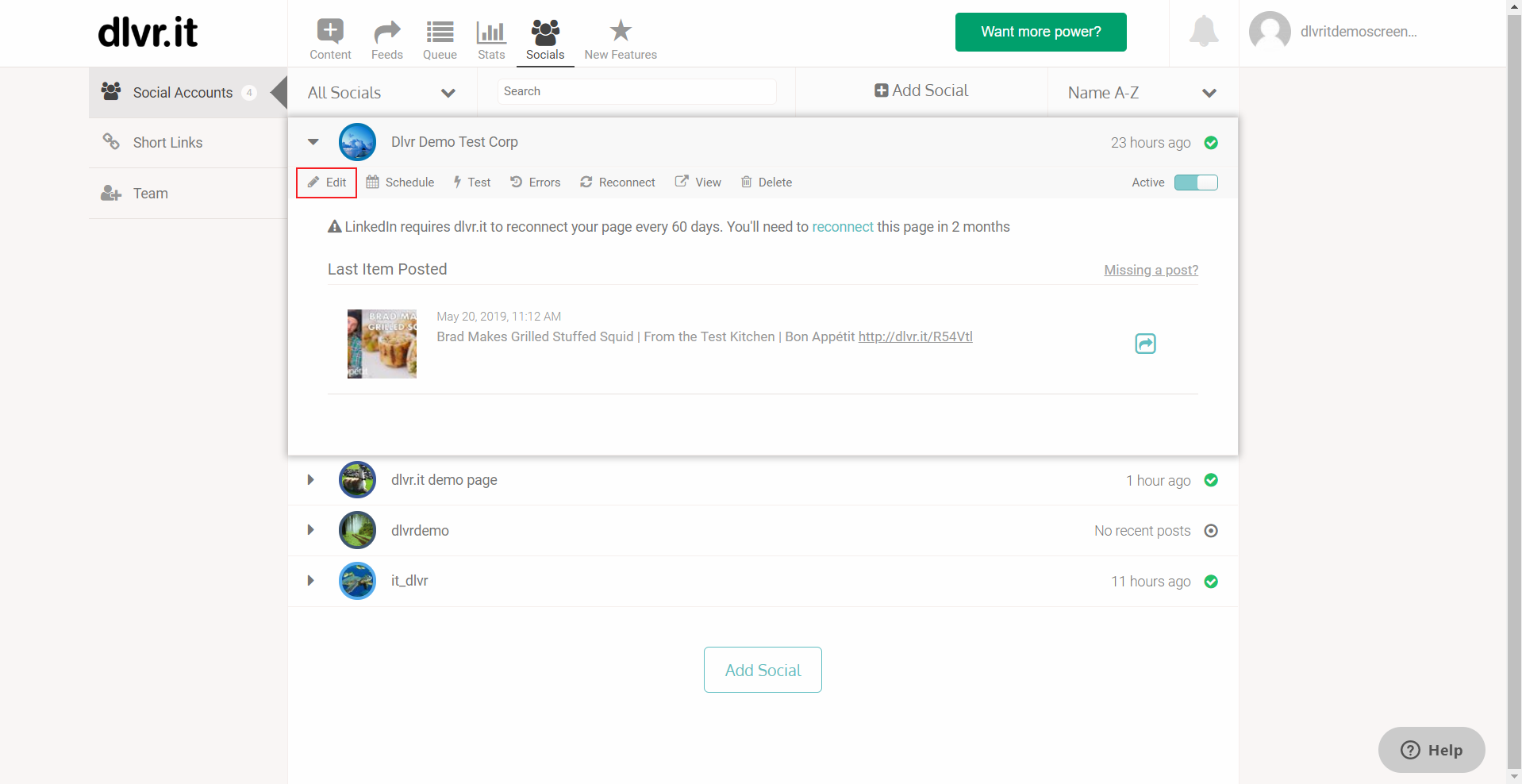Click the dlvr.it demo page name
This screenshot has height=784, width=1522.
click(x=444, y=480)
